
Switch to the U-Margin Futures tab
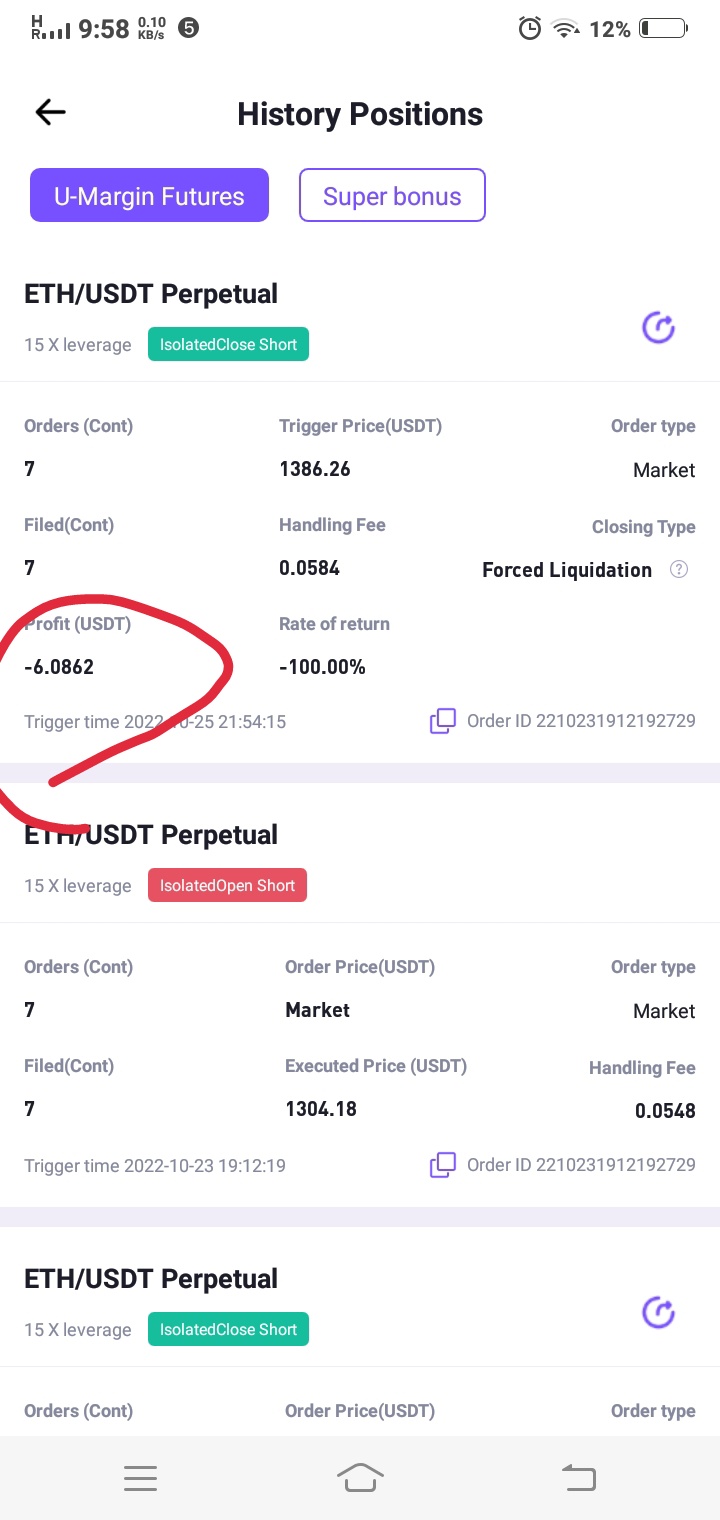(x=149, y=195)
